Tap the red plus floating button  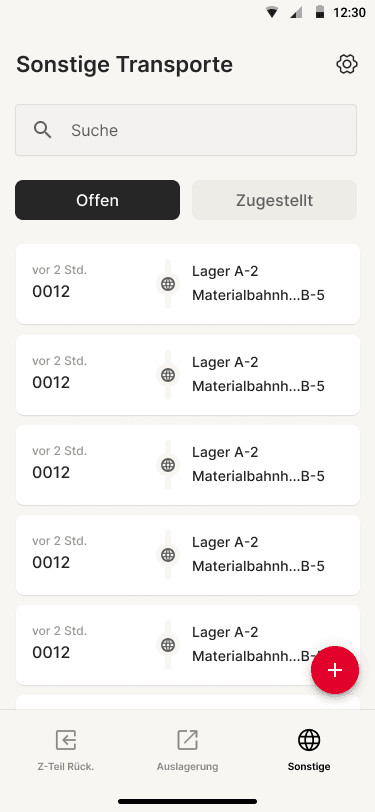coord(335,670)
